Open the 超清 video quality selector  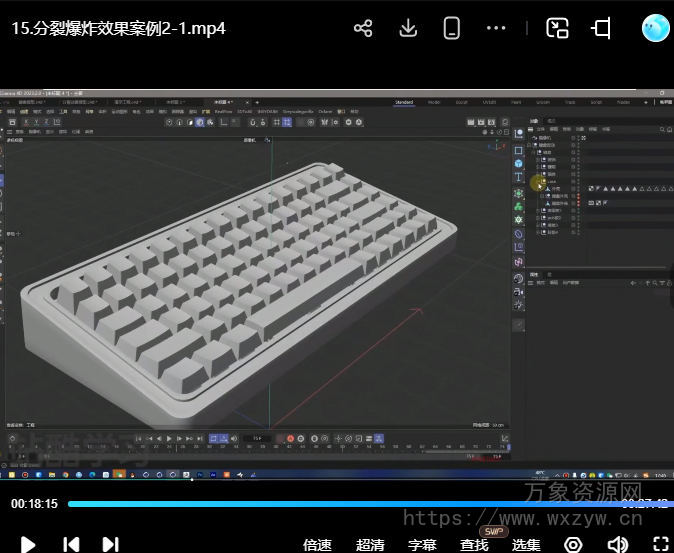(370, 544)
